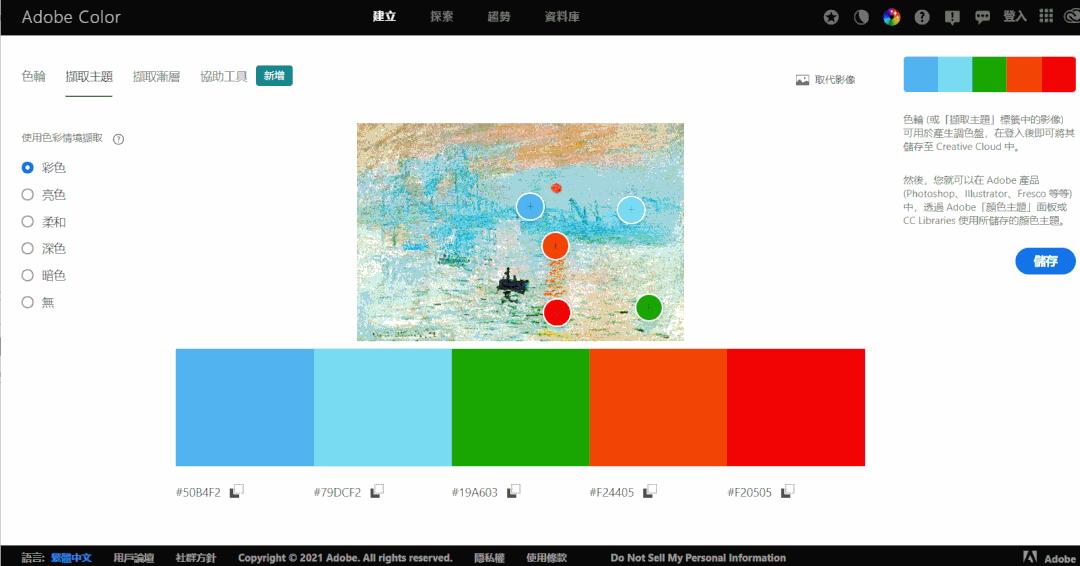Open the chat bubble icon
The image size is (1080, 566).
[x=982, y=18]
